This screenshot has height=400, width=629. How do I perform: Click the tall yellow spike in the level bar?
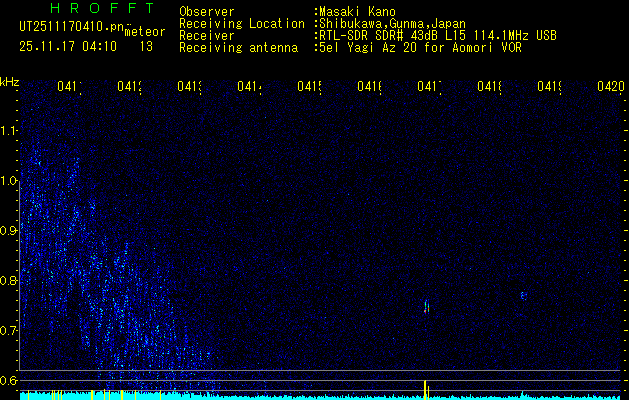tap(427, 389)
